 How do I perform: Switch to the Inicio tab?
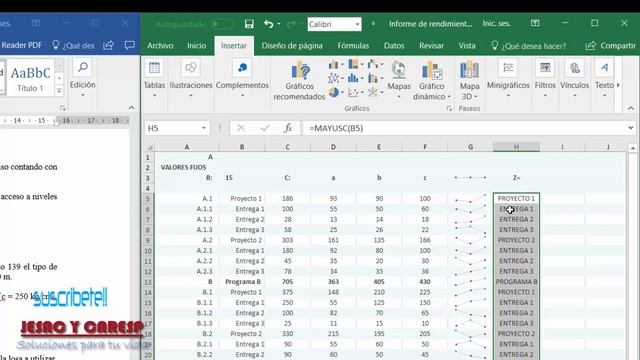(196, 46)
